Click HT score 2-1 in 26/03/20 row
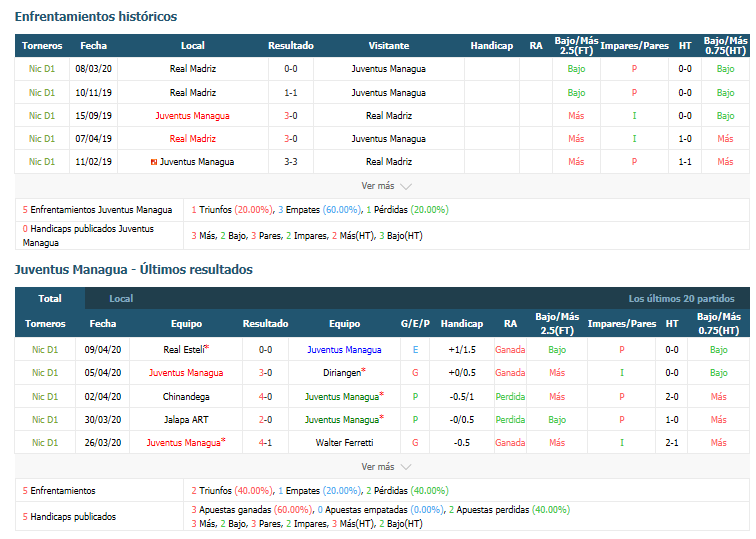The image size is (756, 539). [672, 443]
